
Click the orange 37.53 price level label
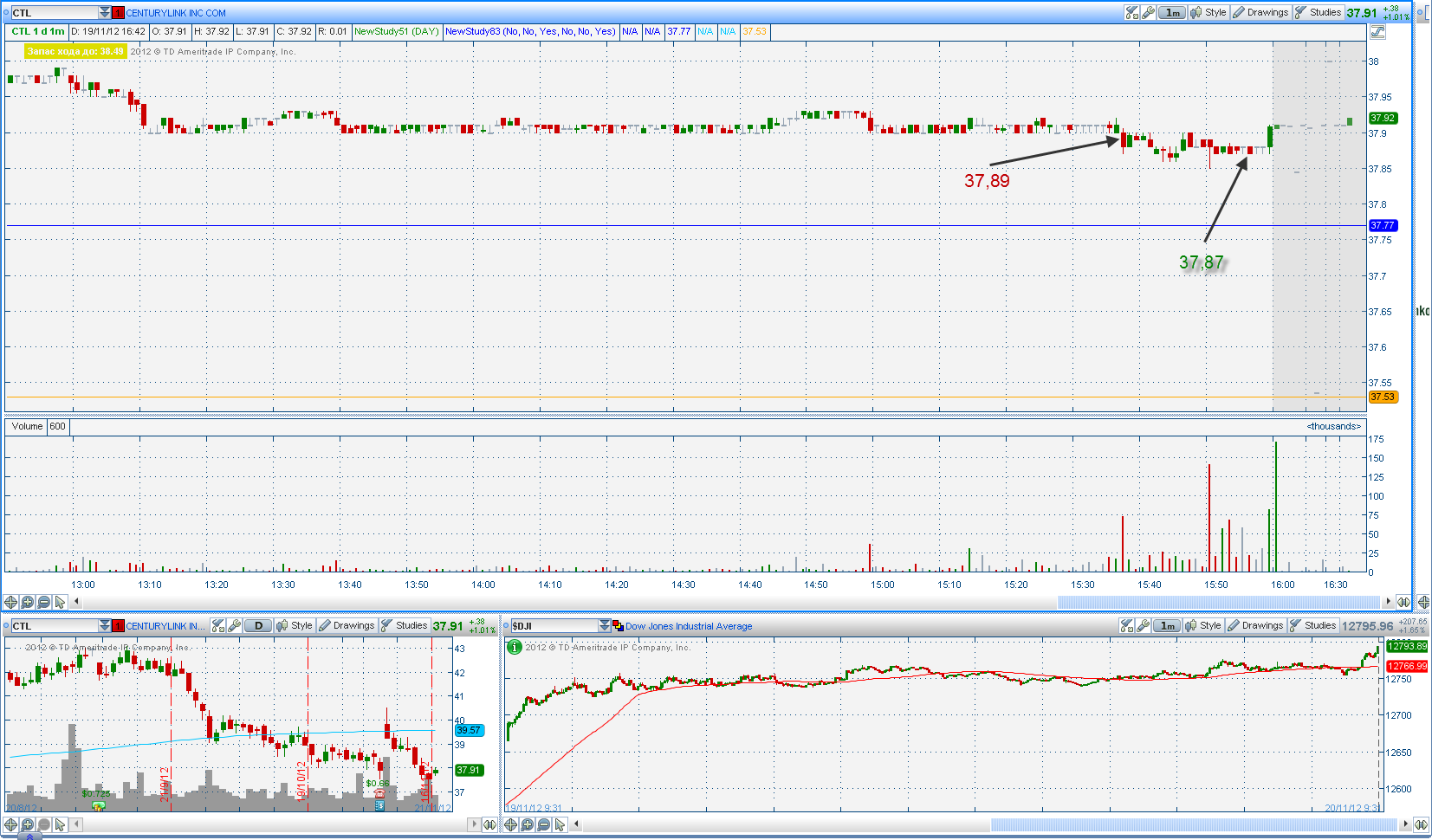click(x=1383, y=397)
